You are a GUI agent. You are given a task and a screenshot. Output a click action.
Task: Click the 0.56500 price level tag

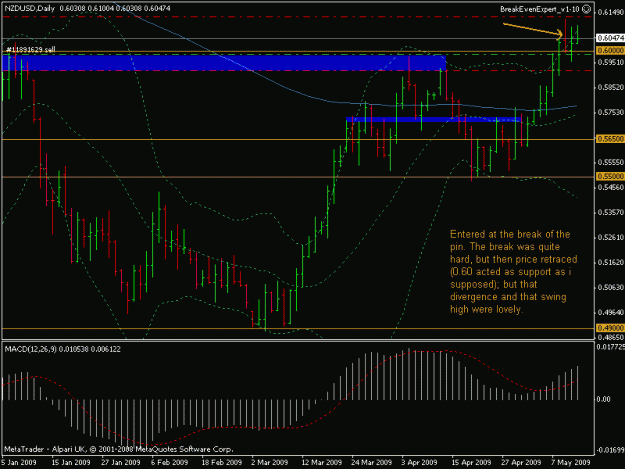[610, 139]
